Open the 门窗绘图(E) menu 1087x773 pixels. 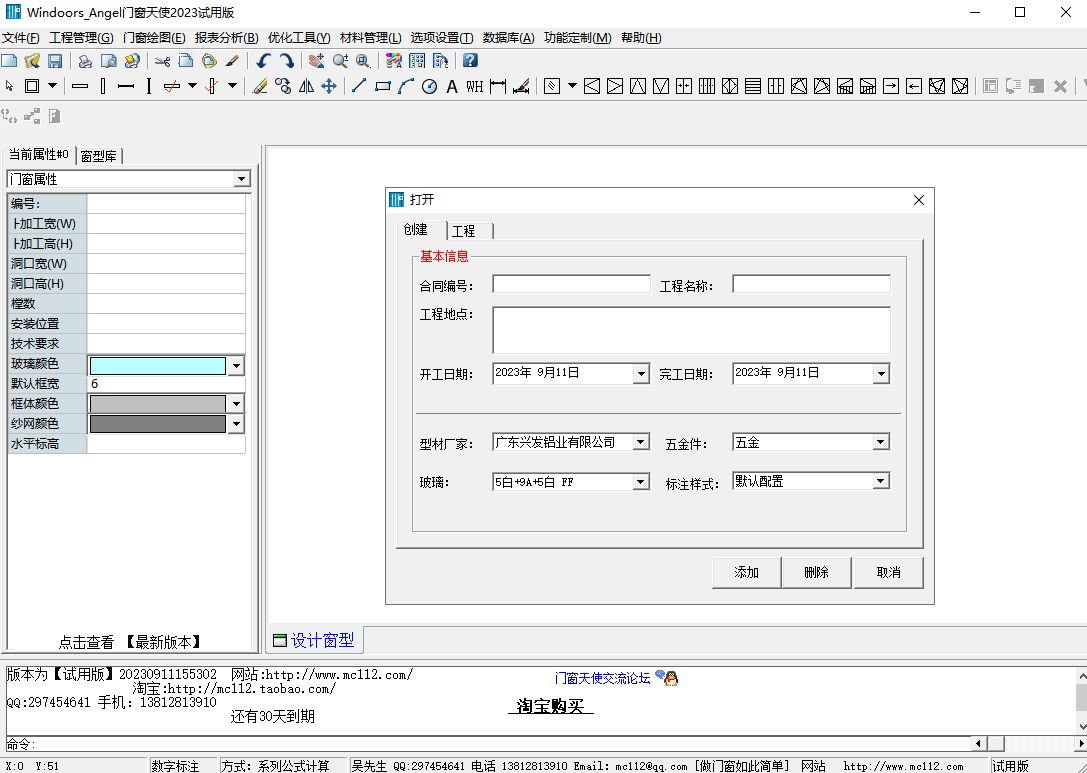coord(154,38)
